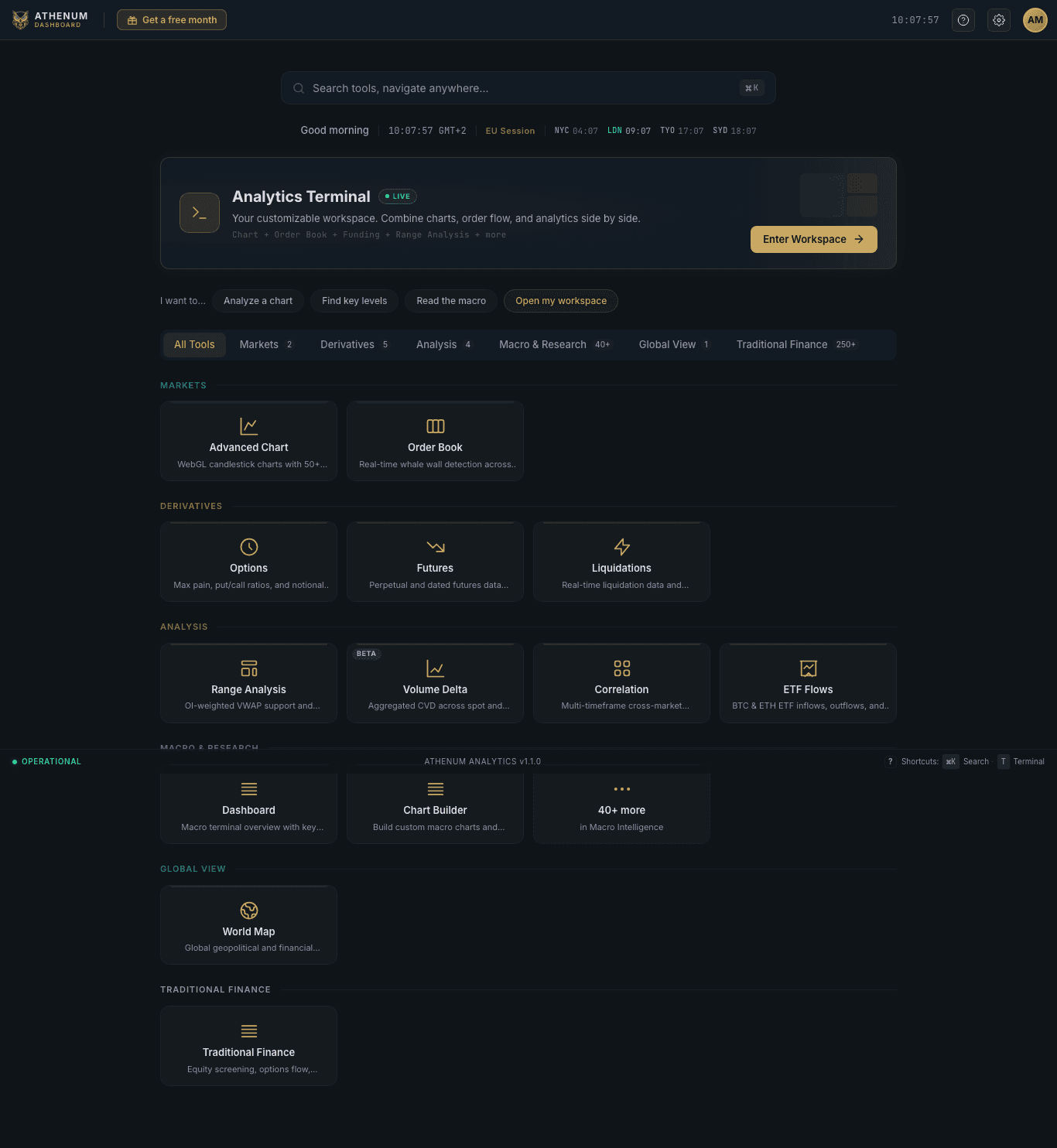Click the Order Book columns icon
The width and height of the screenshot is (1057, 1148).
(x=435, y=426)
